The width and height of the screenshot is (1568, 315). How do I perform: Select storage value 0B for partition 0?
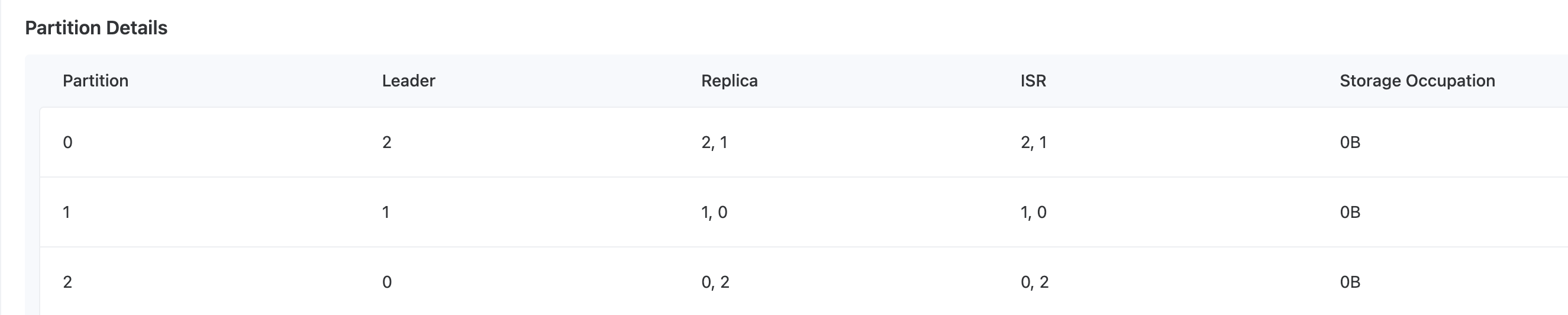(1350, 143)
